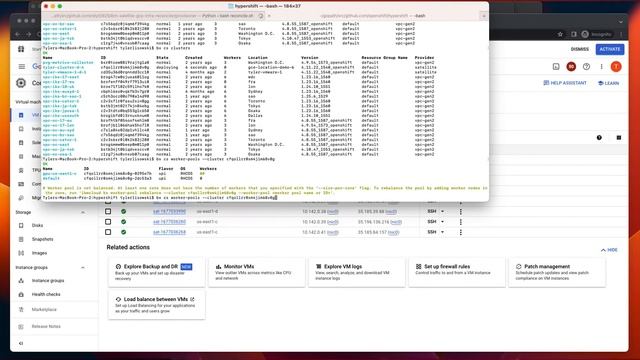
Task: Select checkbox for the 10.142.0.41 instance
Action: (108, 232)
